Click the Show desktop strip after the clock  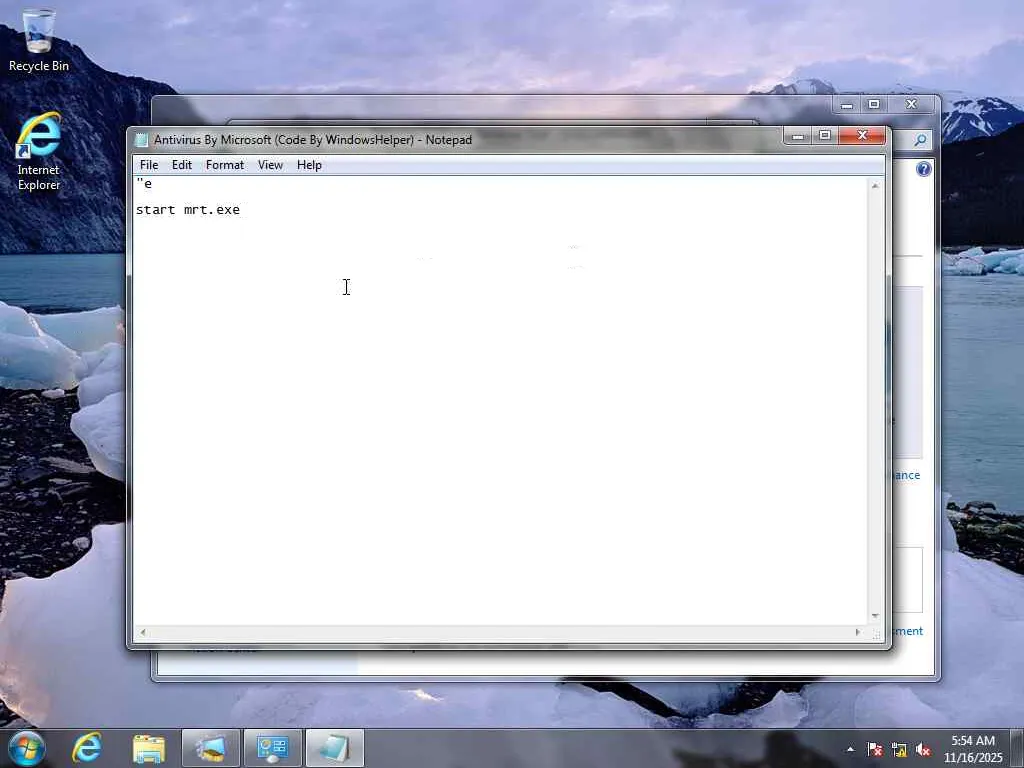pos(1017,748)
